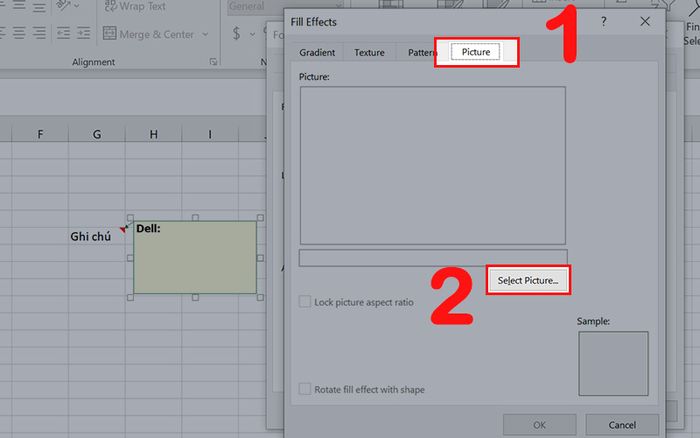
Task: Click the OK button
Action: 539,425
